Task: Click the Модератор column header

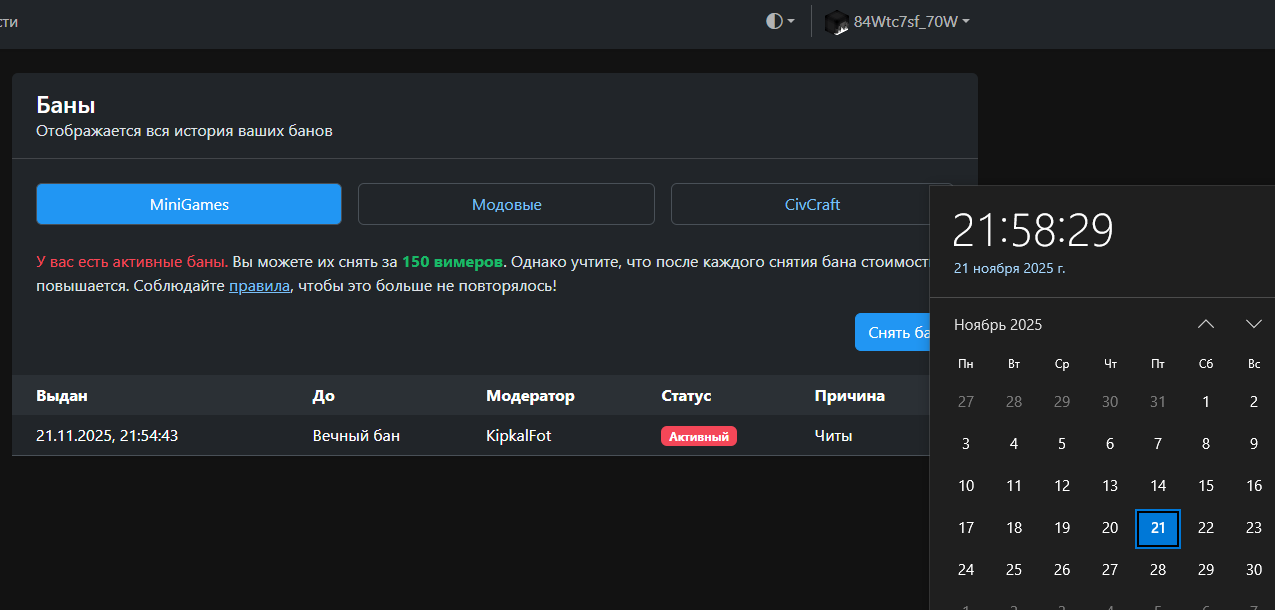Action: click(530, 396)
